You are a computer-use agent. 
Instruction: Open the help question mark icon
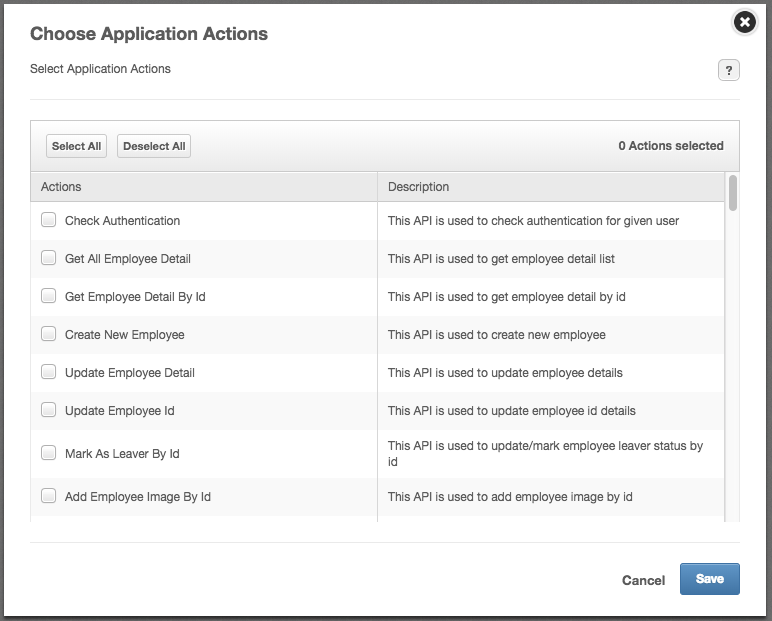point(728,70)
